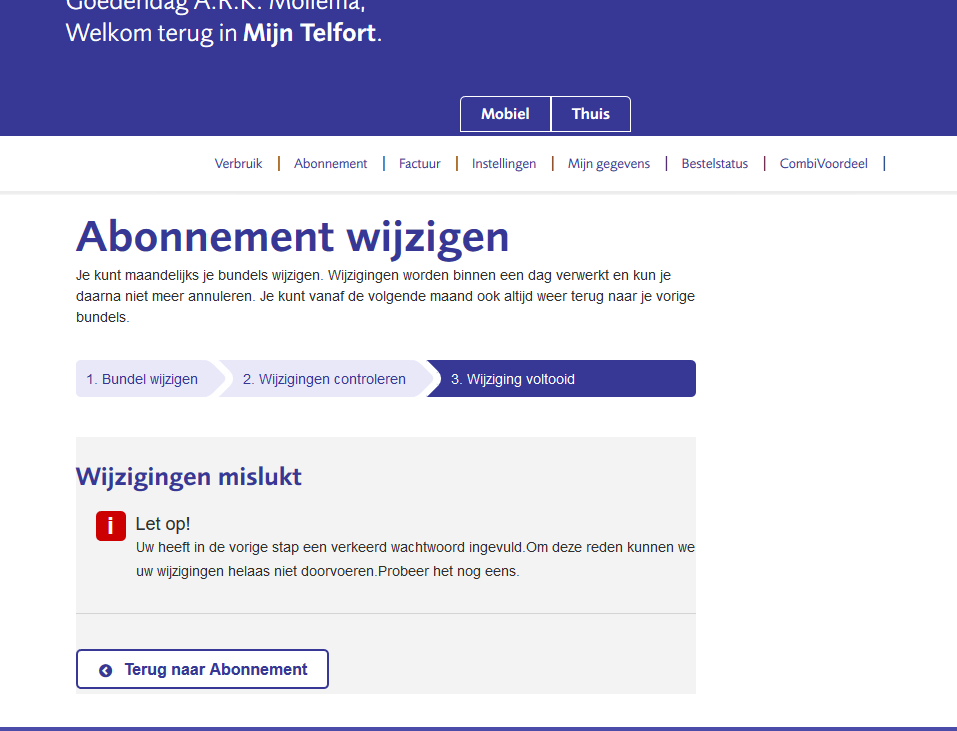
Task: Open Instellingen in the navigation bar
Action: [504, 164]
